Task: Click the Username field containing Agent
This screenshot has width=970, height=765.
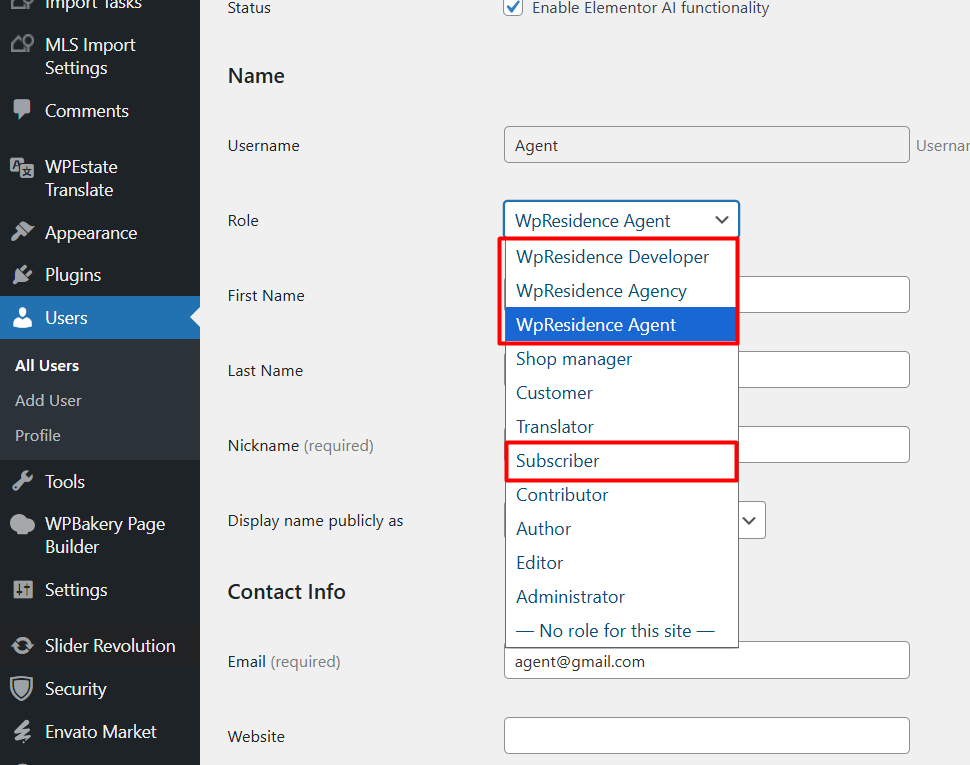Action: click(x=706, y=145)
